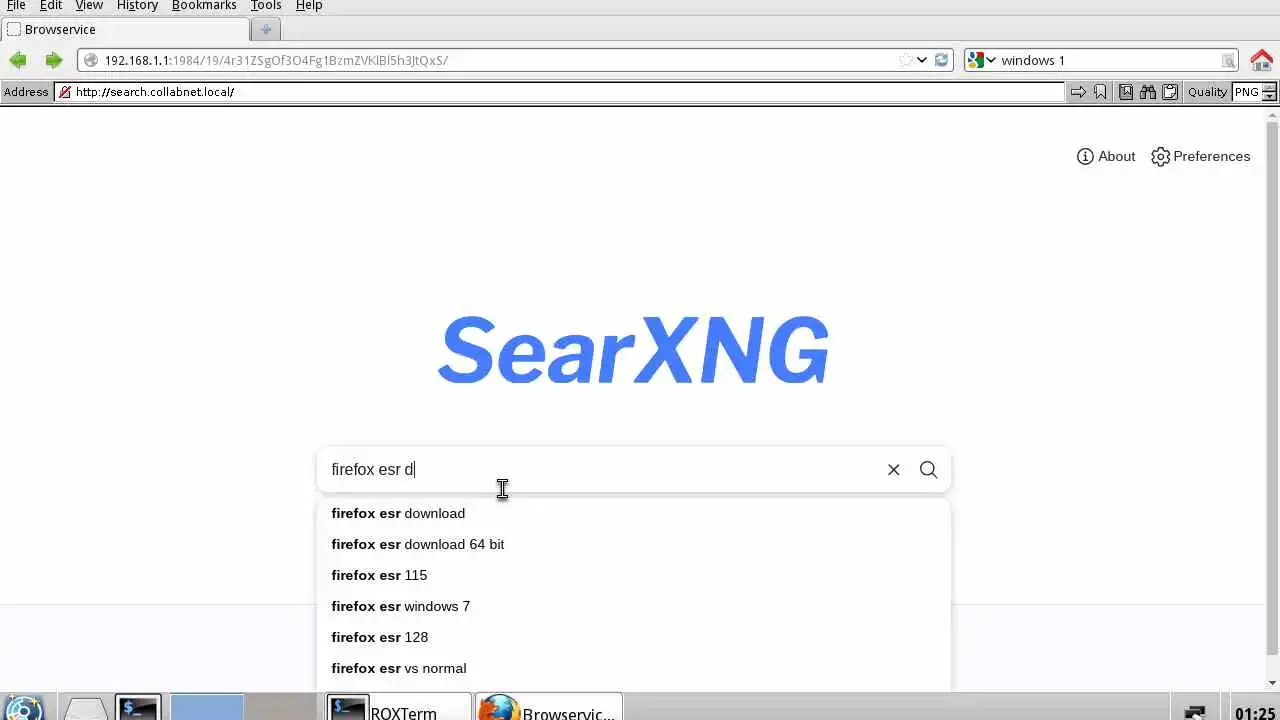Open the History menu
The width and height of the screenshot is (1280, 720).
(137, 6)
